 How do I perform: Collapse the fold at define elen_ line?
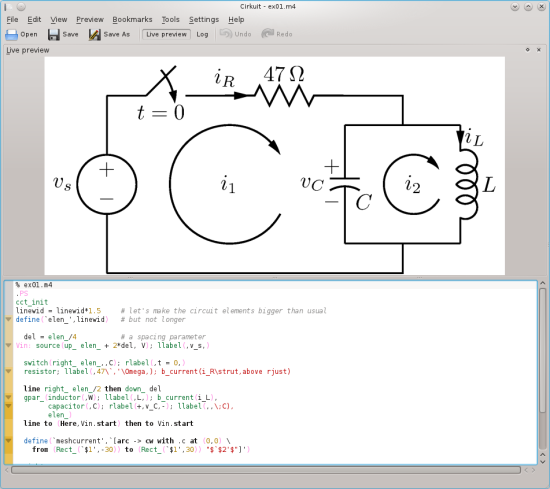pyautogui.click(x=8, y=319)
